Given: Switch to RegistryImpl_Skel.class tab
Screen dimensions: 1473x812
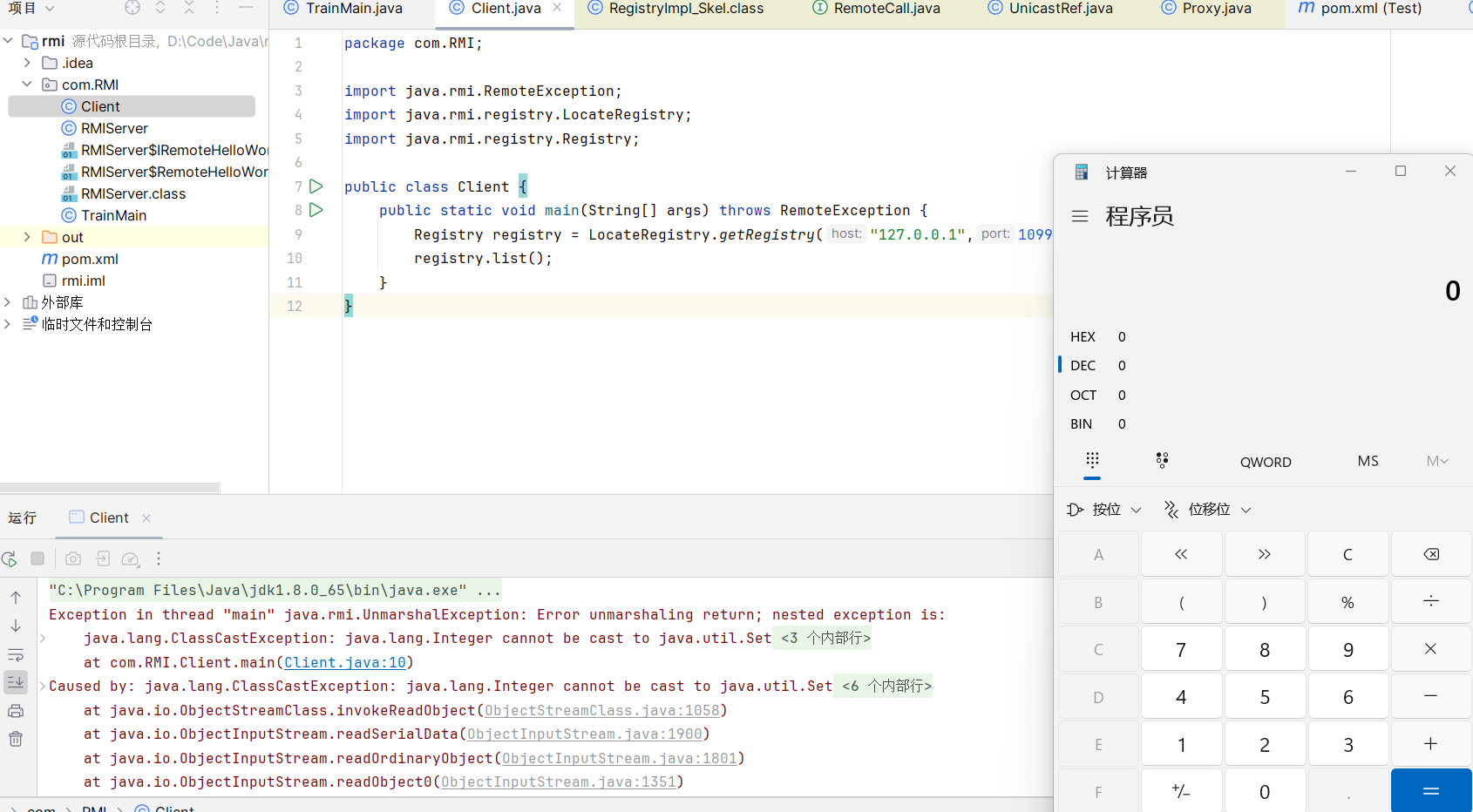Looking at the screenshot, I should (675, 9).
